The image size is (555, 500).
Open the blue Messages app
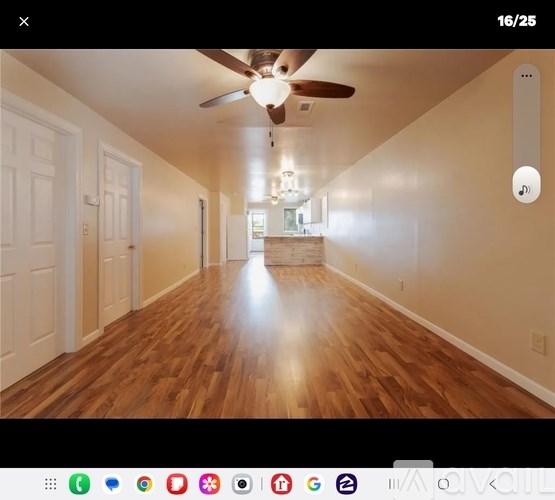click(x=112, y=484)
